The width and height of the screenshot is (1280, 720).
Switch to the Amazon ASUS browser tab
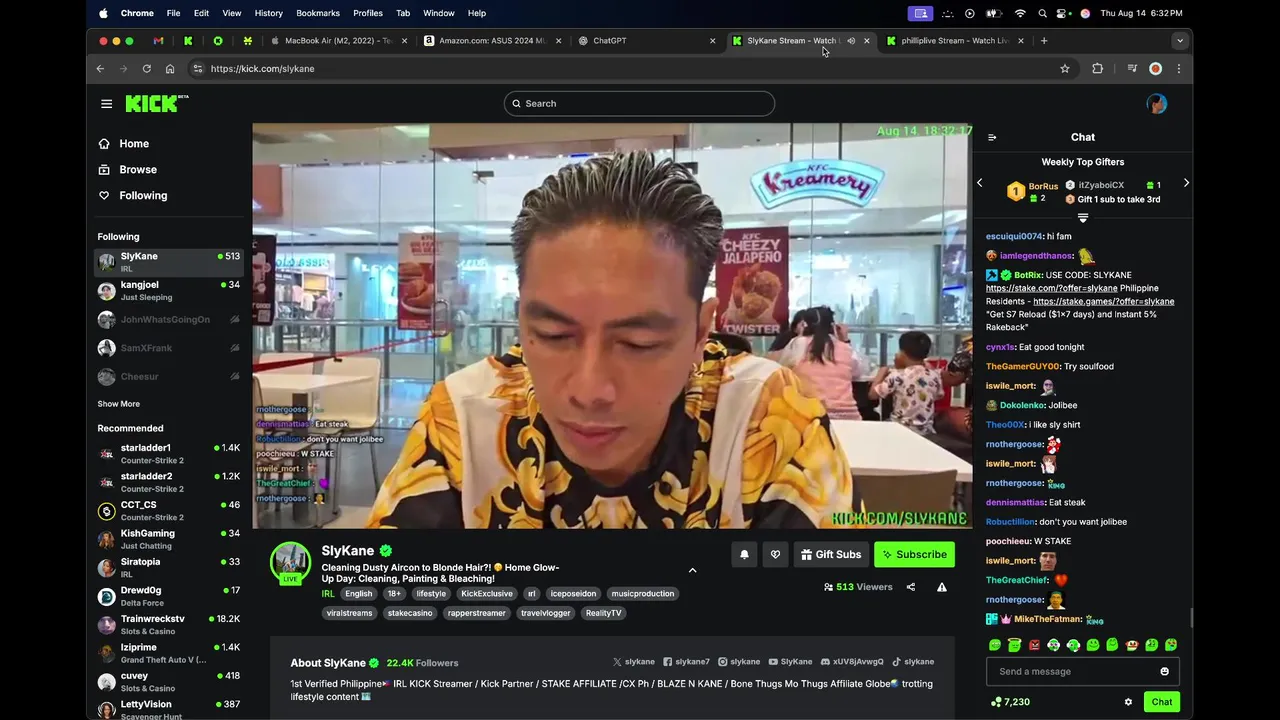click(492, 41)
